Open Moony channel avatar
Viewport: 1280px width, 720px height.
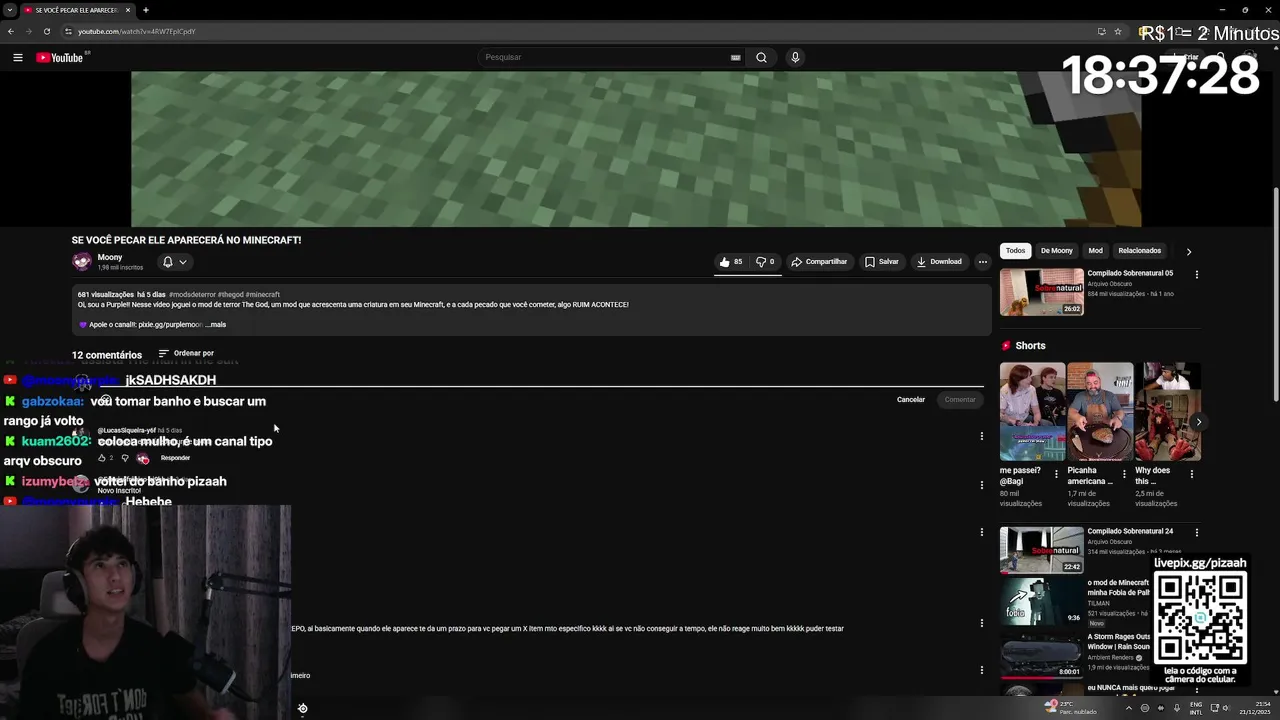pos(82,262)
